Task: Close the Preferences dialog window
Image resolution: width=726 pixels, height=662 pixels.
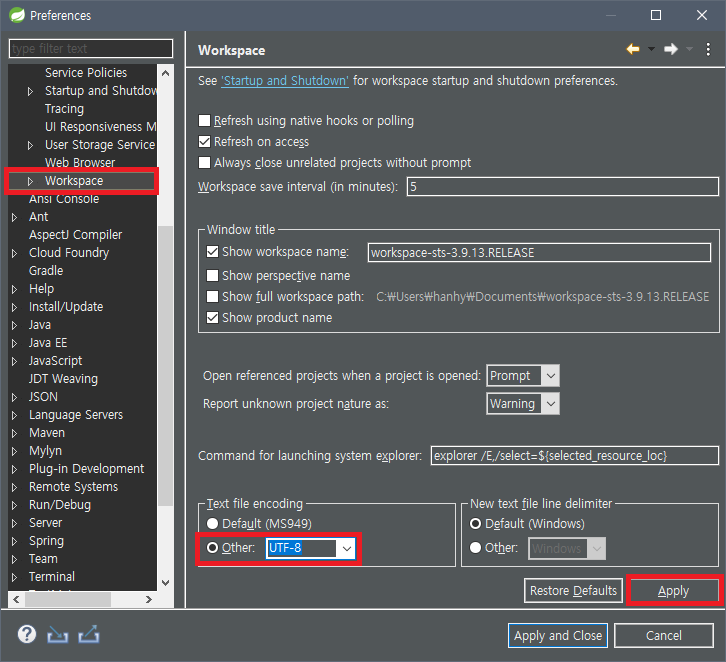Action: (x=701, y=15)
